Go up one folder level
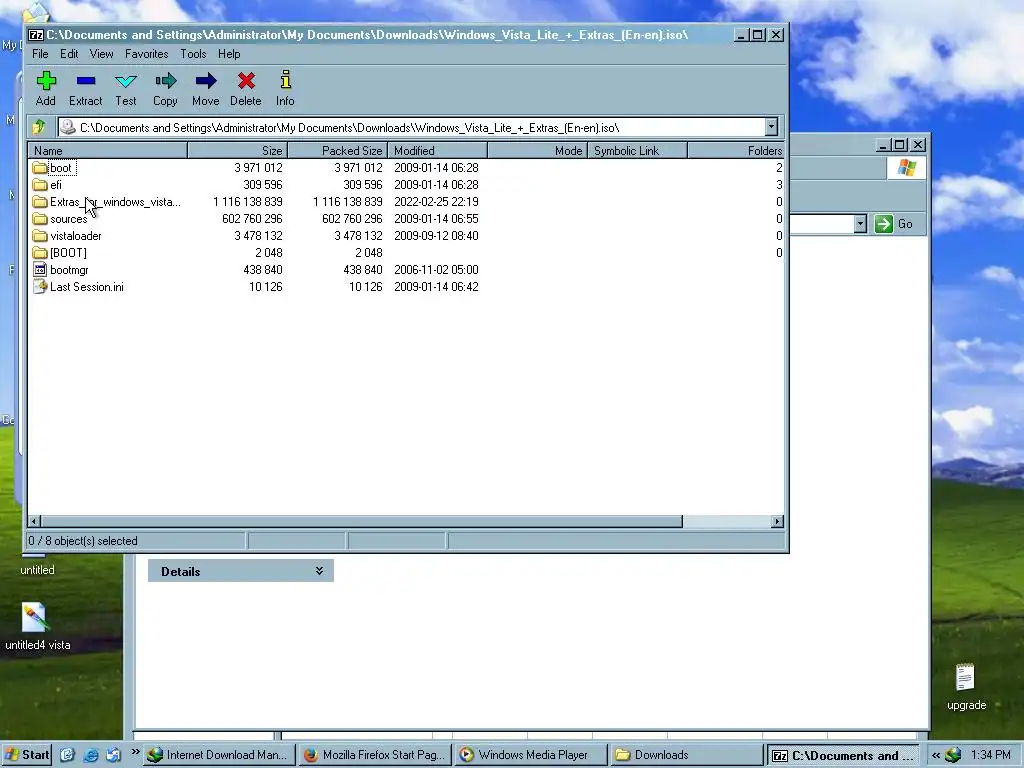 click(x=39, y=127)
